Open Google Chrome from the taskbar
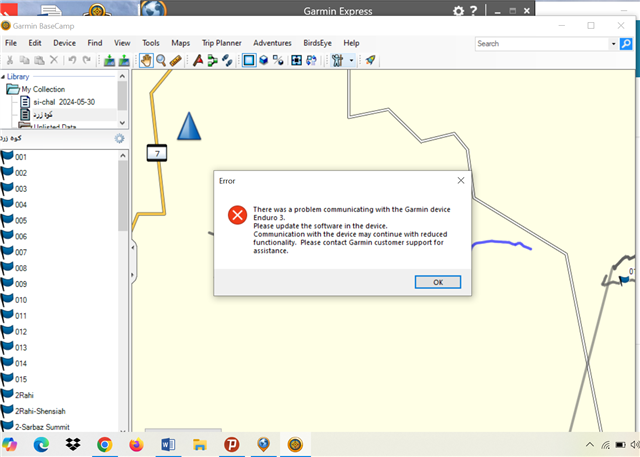The height and width of the screenshot is (457, 640). coord(104,443)
